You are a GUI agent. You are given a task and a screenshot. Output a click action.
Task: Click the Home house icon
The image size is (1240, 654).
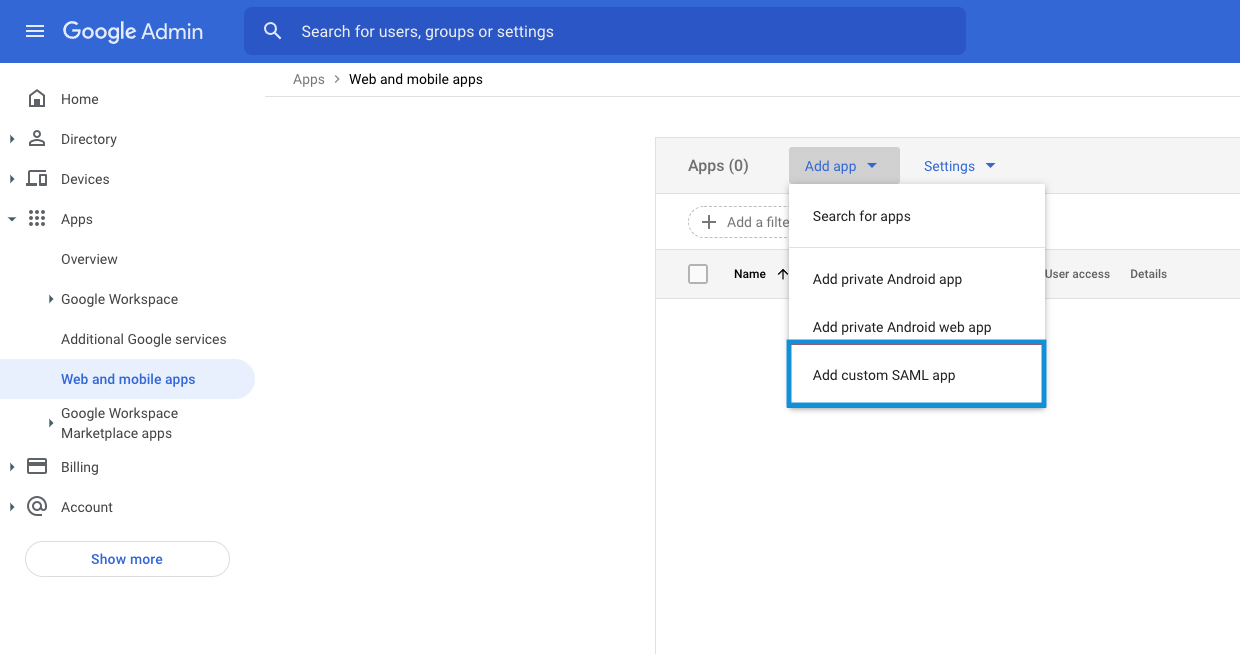[37, 99]
